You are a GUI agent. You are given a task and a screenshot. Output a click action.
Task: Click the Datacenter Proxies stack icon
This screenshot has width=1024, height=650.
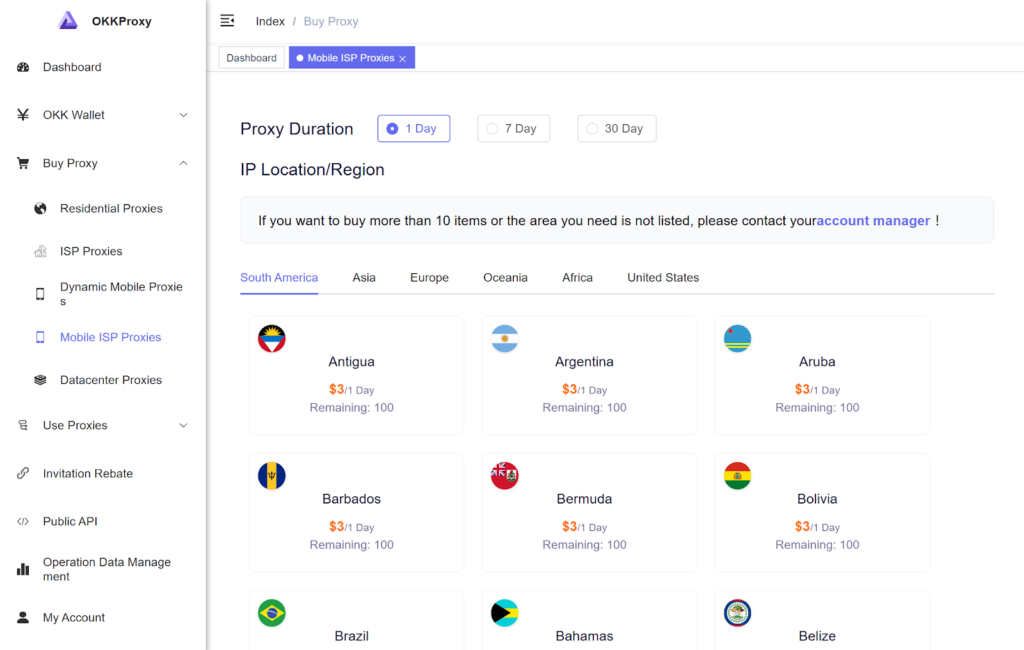point(40,380)
